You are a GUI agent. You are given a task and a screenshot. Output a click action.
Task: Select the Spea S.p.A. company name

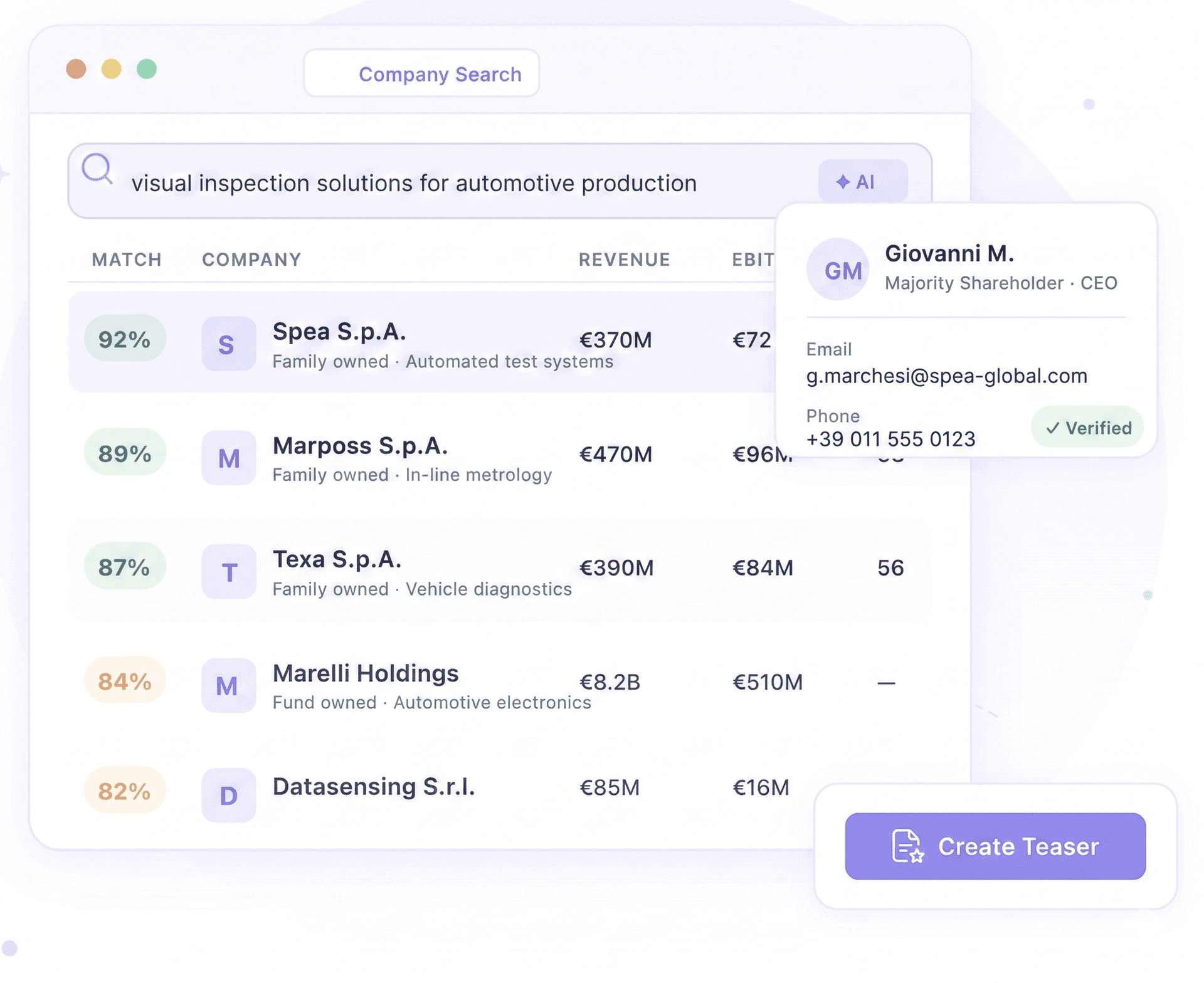click(339, 331)
